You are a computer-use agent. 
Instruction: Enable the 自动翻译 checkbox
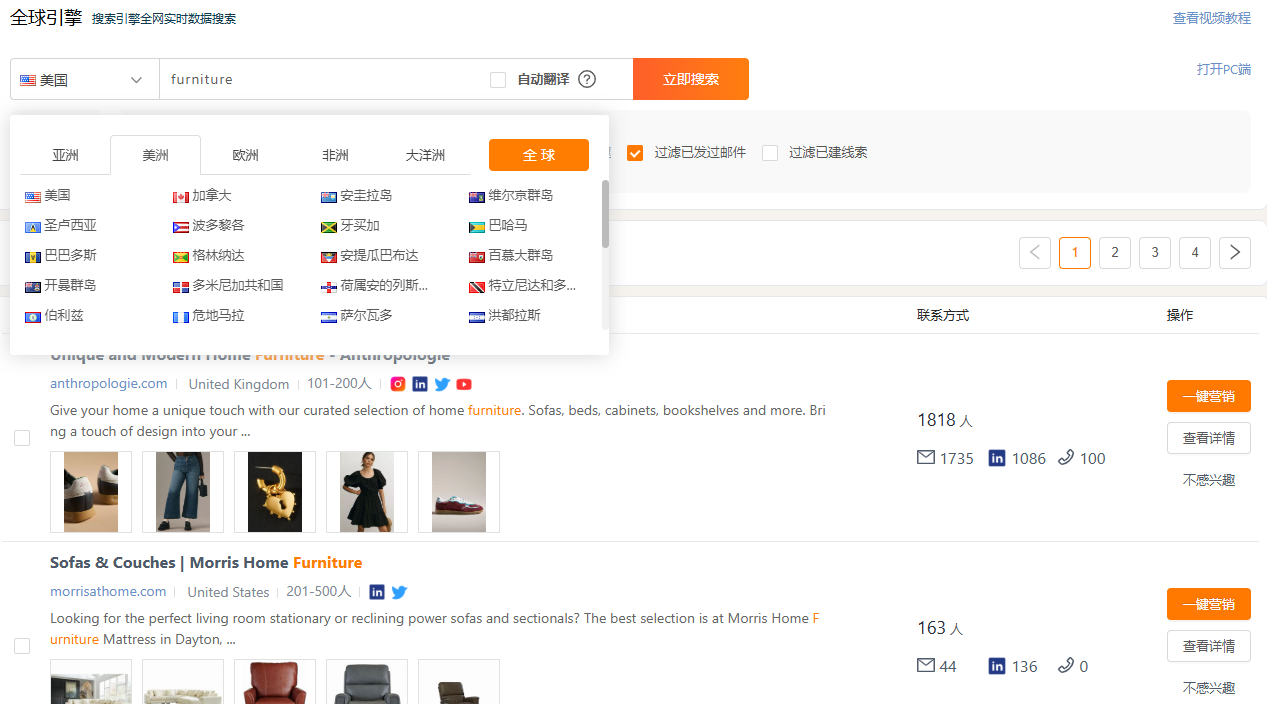(x=498, y=79)
